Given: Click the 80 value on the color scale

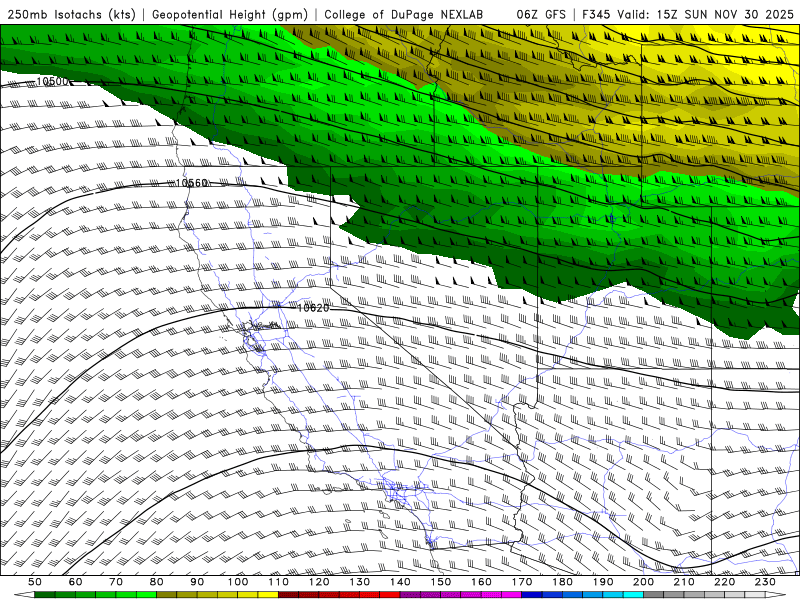Looking at the screenshot, I should pos(157,582).
